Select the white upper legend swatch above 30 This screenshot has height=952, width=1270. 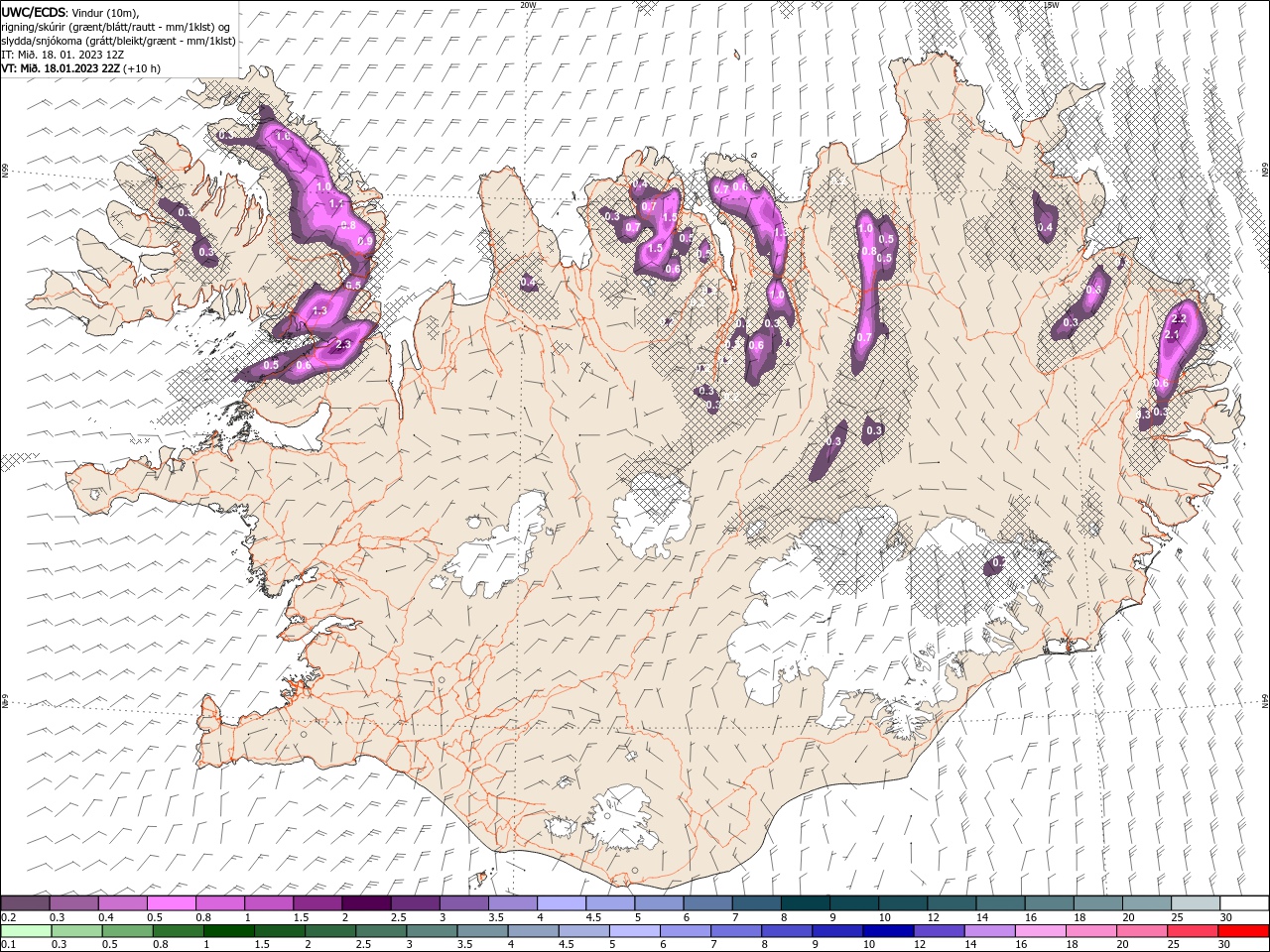[x=1243, y=903]
